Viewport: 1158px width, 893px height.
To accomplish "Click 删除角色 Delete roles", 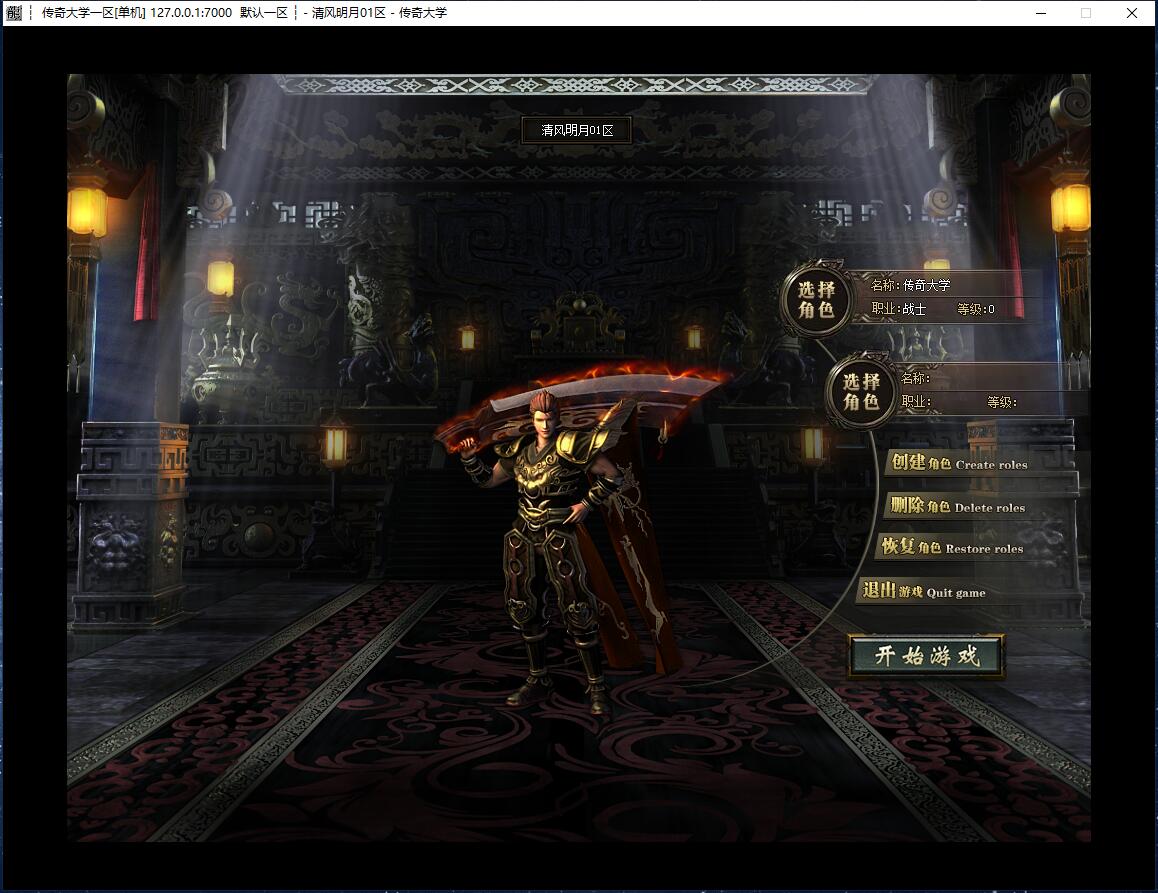I will click(x=957, y=506).
